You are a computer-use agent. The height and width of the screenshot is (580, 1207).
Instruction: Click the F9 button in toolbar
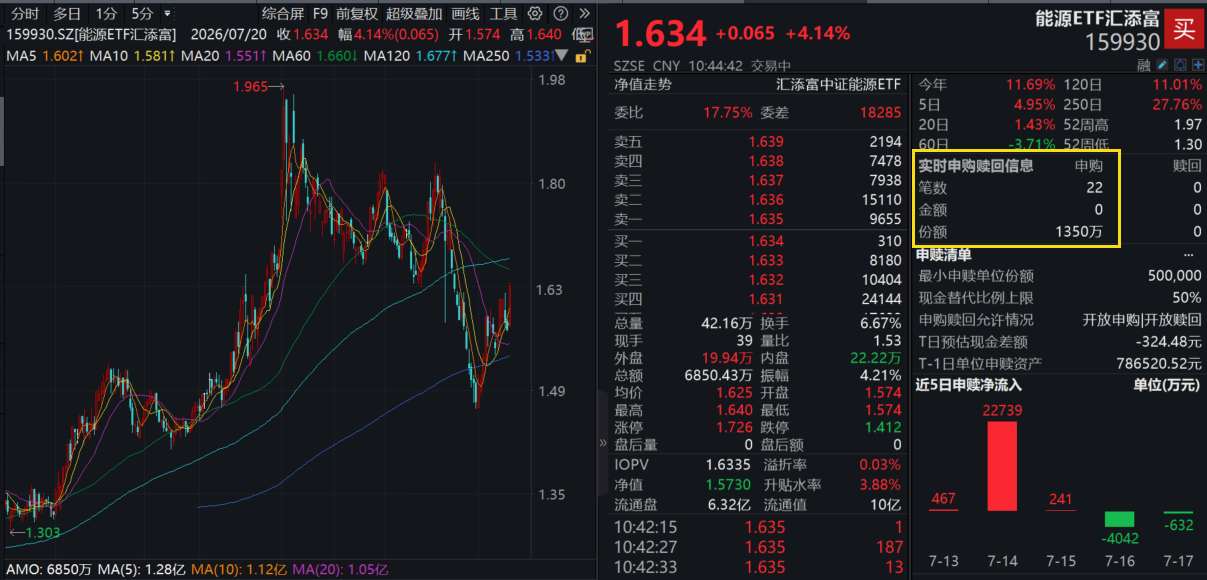click(320, 14)
